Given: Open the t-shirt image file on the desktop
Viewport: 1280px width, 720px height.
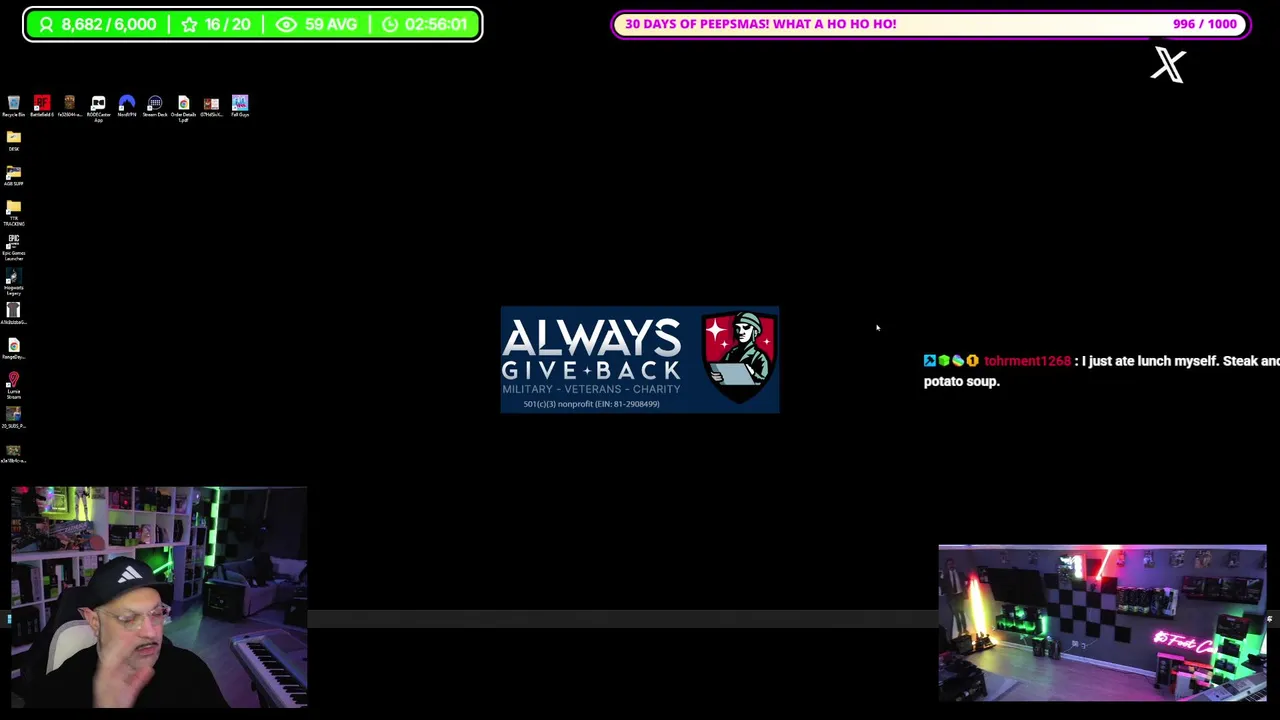Looking at the screenshot, I should coord(13,314).
